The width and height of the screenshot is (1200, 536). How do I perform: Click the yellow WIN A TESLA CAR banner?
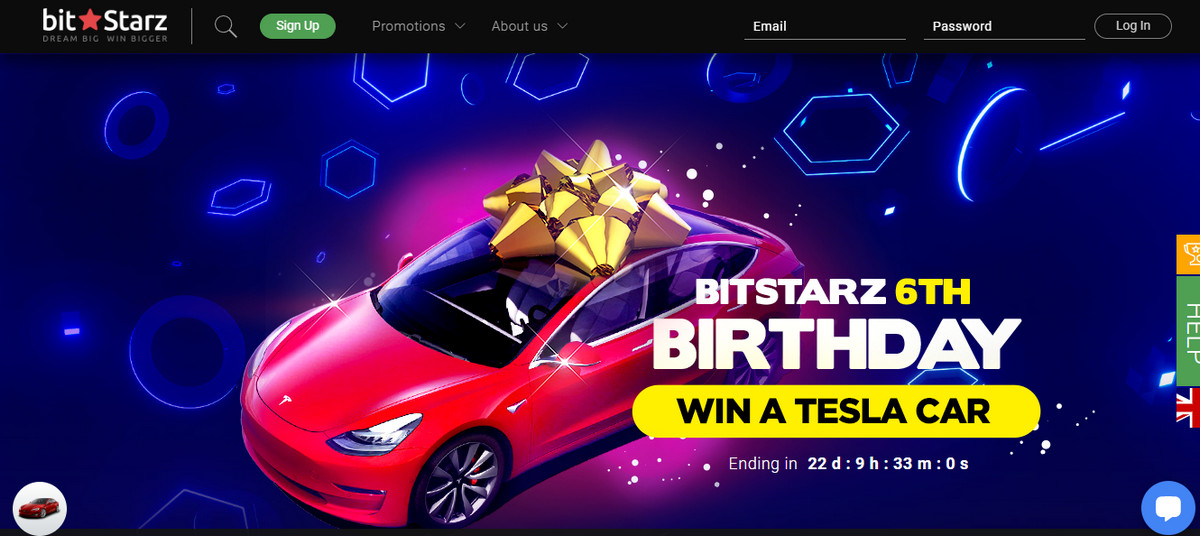(836, 411)
